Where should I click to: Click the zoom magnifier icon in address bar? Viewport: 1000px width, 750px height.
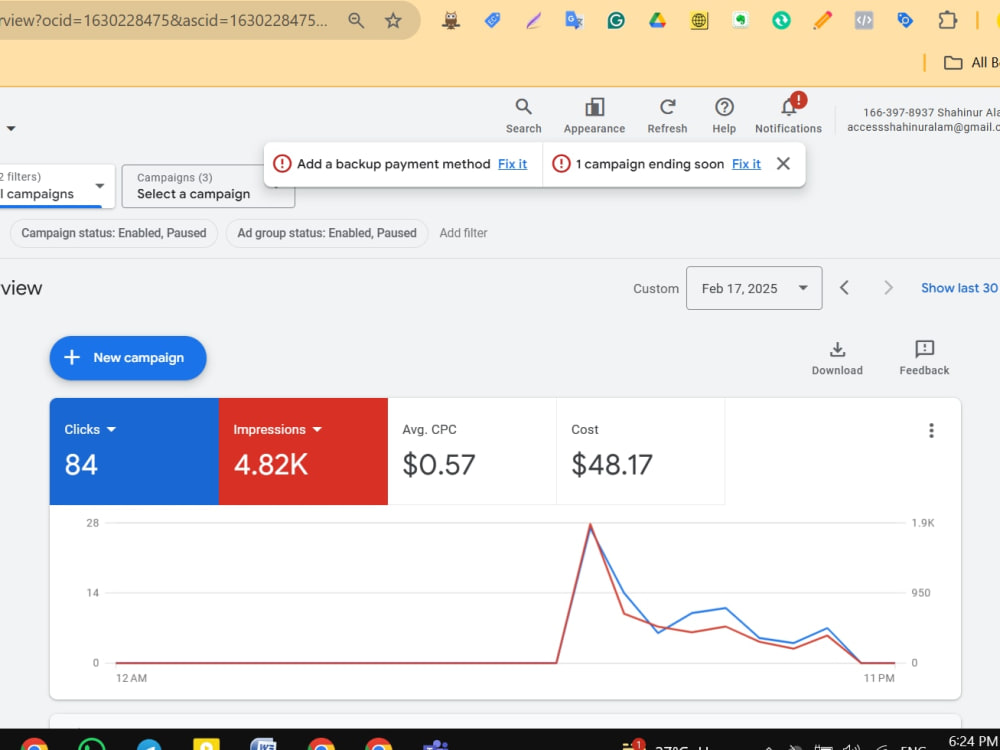coord(356,20)
